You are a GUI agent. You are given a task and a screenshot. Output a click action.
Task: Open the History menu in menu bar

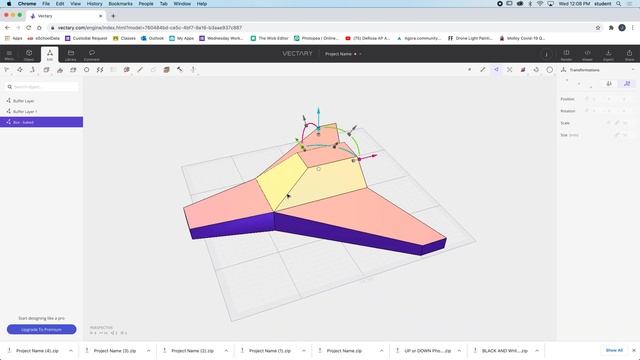click(94, 4)
